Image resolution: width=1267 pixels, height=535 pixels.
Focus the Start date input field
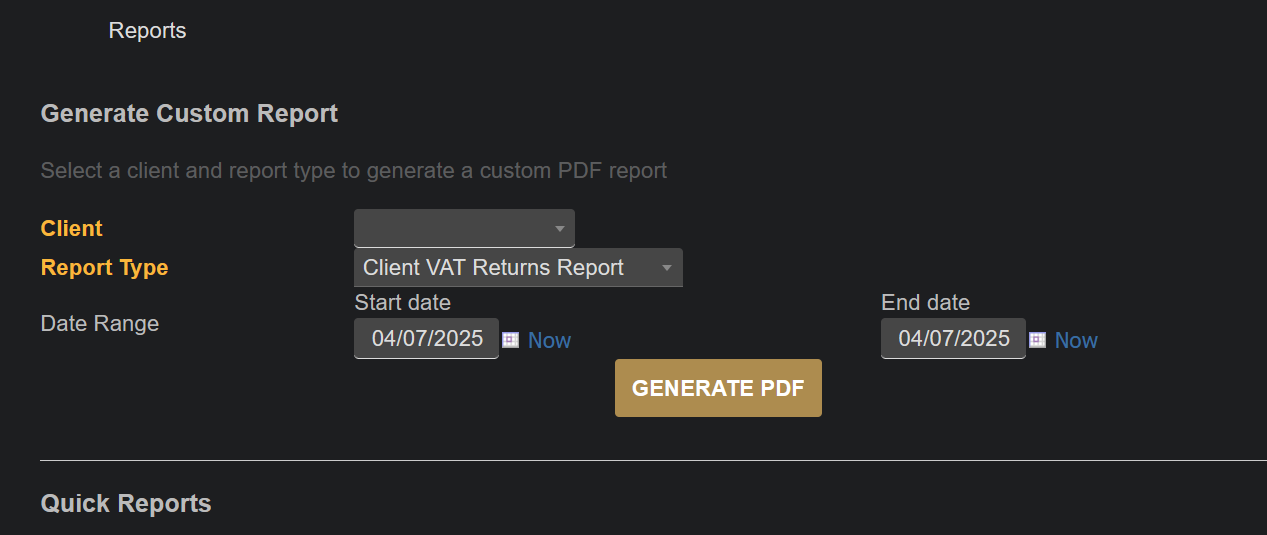(426, 338)
